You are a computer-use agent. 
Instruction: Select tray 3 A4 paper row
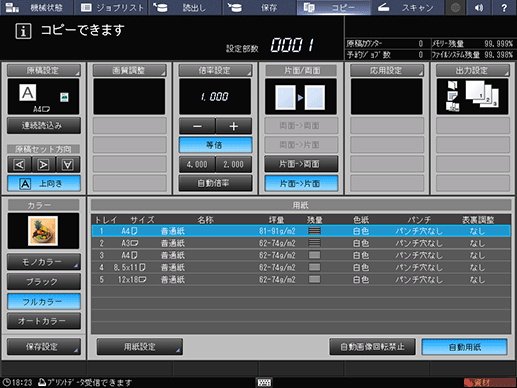[x=301, y=255]
